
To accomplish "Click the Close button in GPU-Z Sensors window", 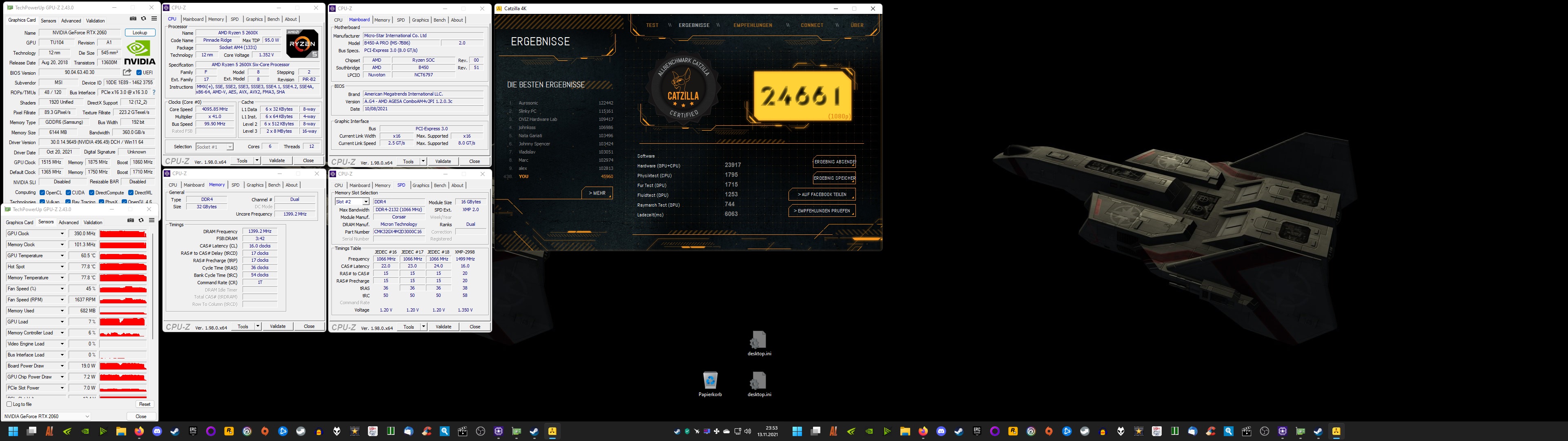I will [140, 416].
